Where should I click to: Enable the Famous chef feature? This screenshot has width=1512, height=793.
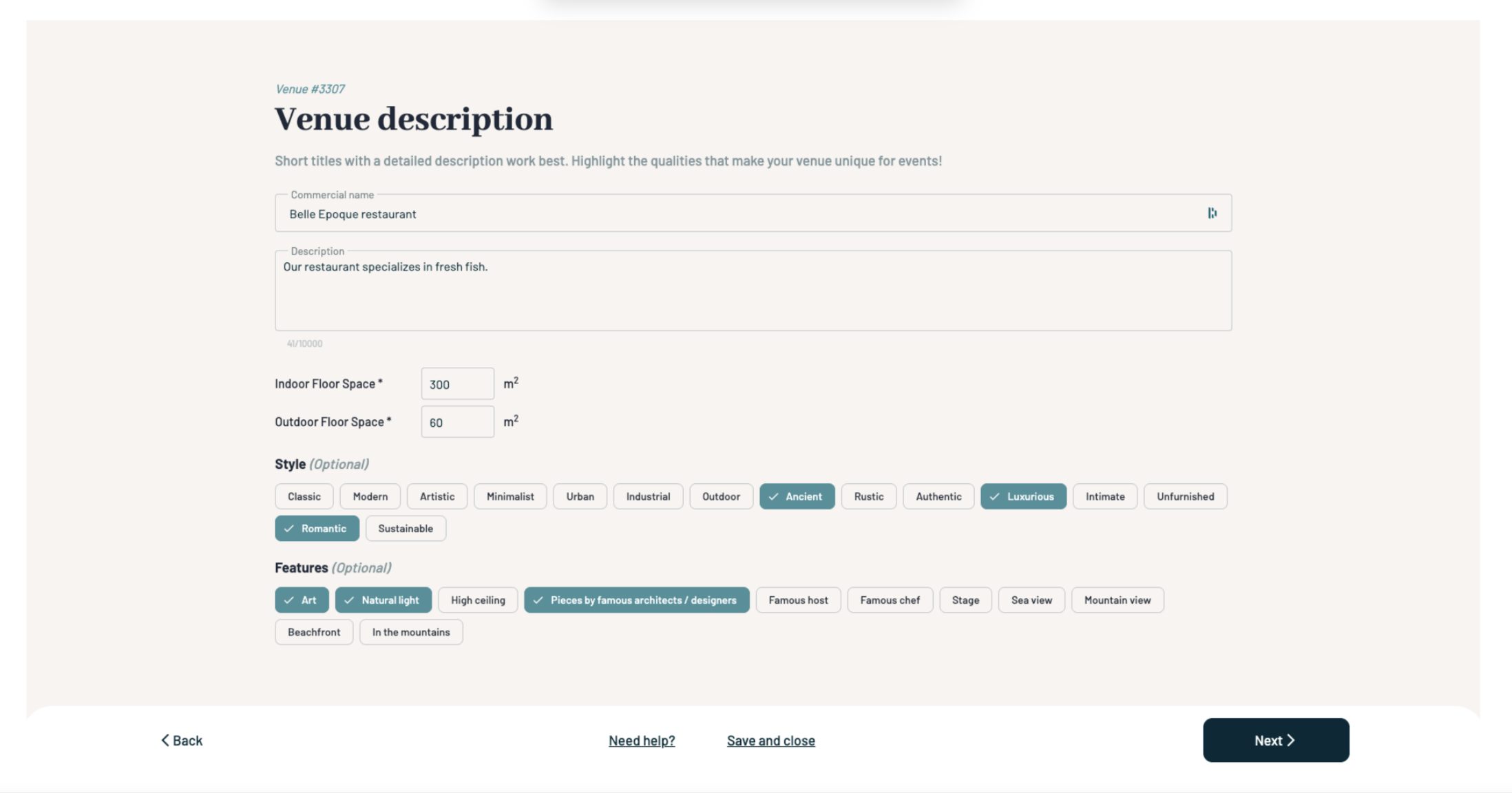point(889,600)
